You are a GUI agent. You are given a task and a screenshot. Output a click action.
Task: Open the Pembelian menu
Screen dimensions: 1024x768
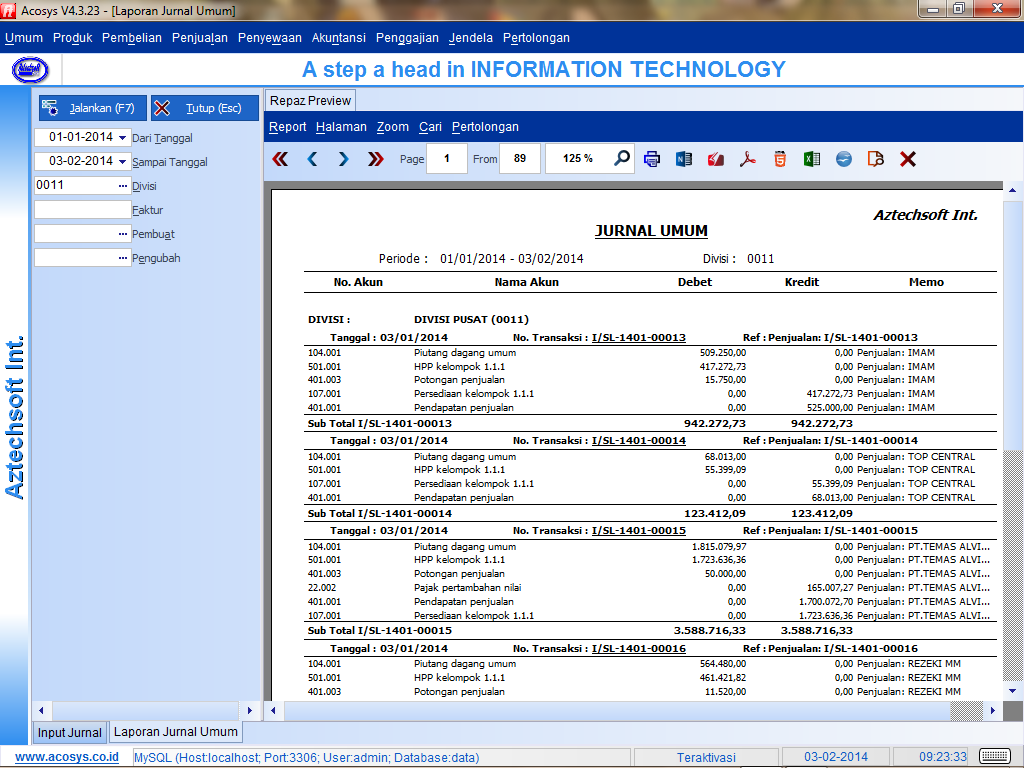tap(131, 38)
